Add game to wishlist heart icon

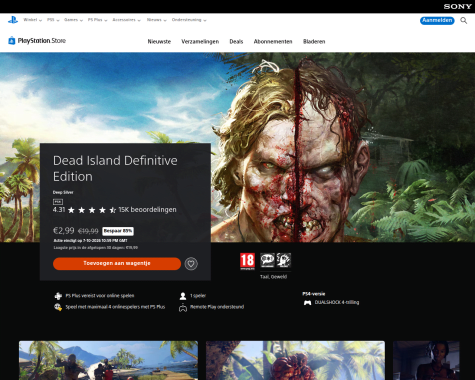click(x=191, y=264)
